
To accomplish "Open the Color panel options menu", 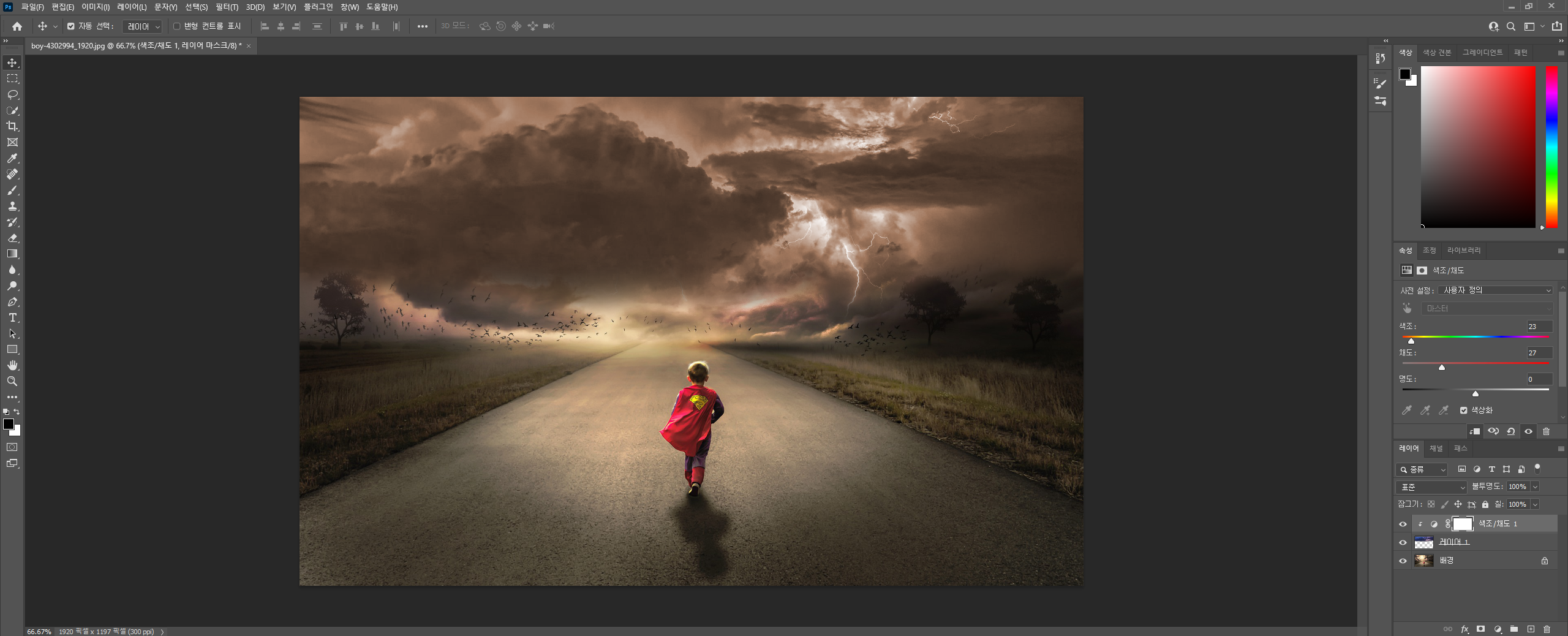I will pos(1561,53).
